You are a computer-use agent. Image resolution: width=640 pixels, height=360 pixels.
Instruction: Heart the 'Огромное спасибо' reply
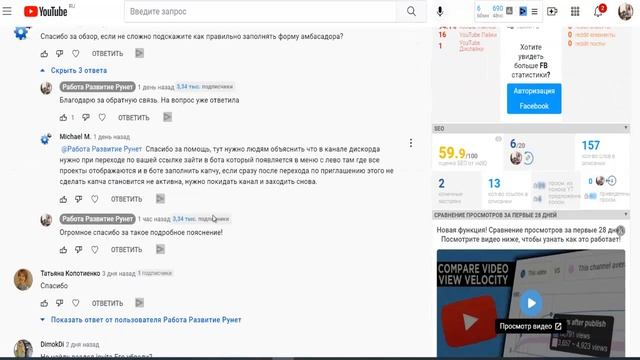[95, 250]
